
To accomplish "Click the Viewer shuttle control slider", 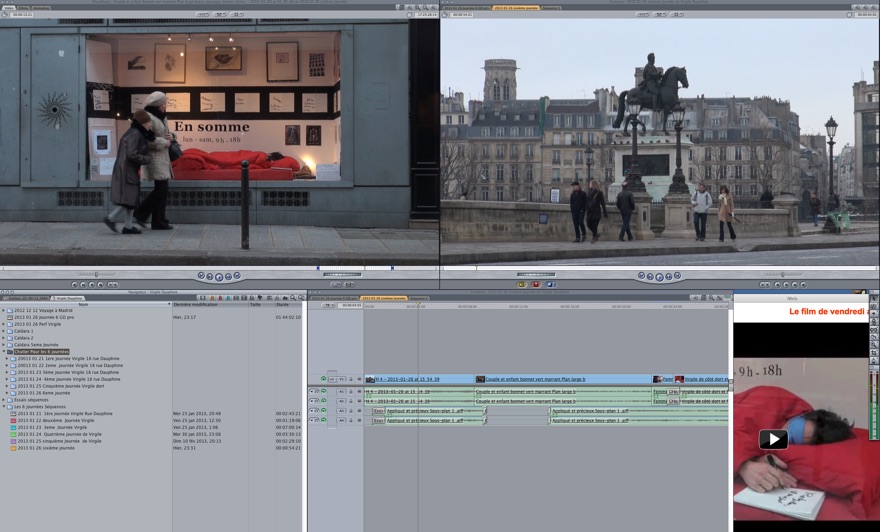I will pos(97,274).
